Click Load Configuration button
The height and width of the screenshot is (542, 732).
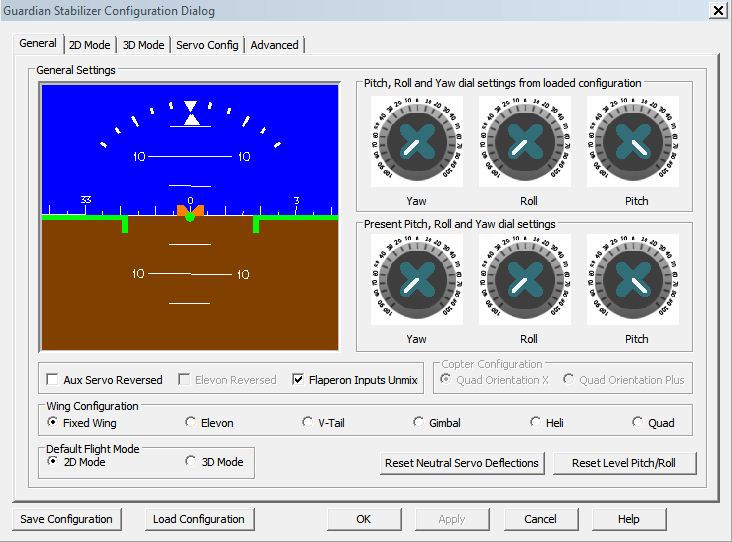pyautogui.click(x=199, y=519)
